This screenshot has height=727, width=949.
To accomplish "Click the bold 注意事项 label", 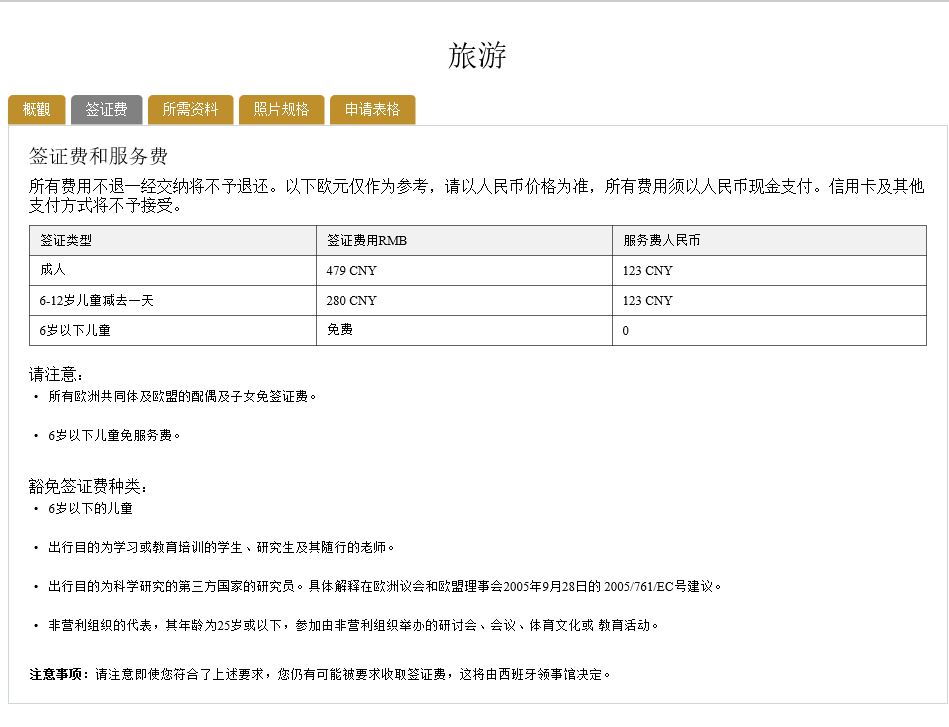I will click(x=60, y=674).
